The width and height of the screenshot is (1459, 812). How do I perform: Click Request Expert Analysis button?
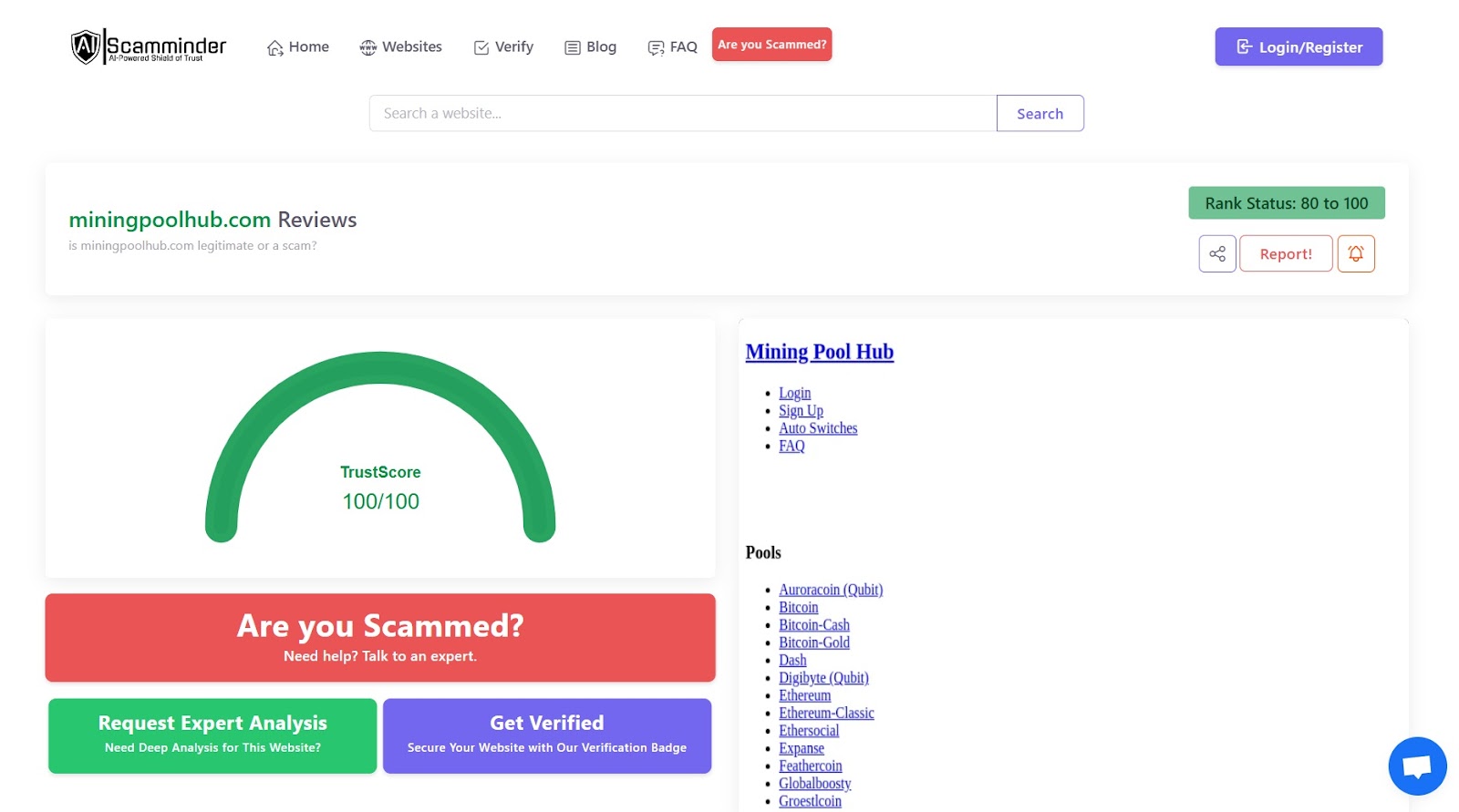click(212, 735)
